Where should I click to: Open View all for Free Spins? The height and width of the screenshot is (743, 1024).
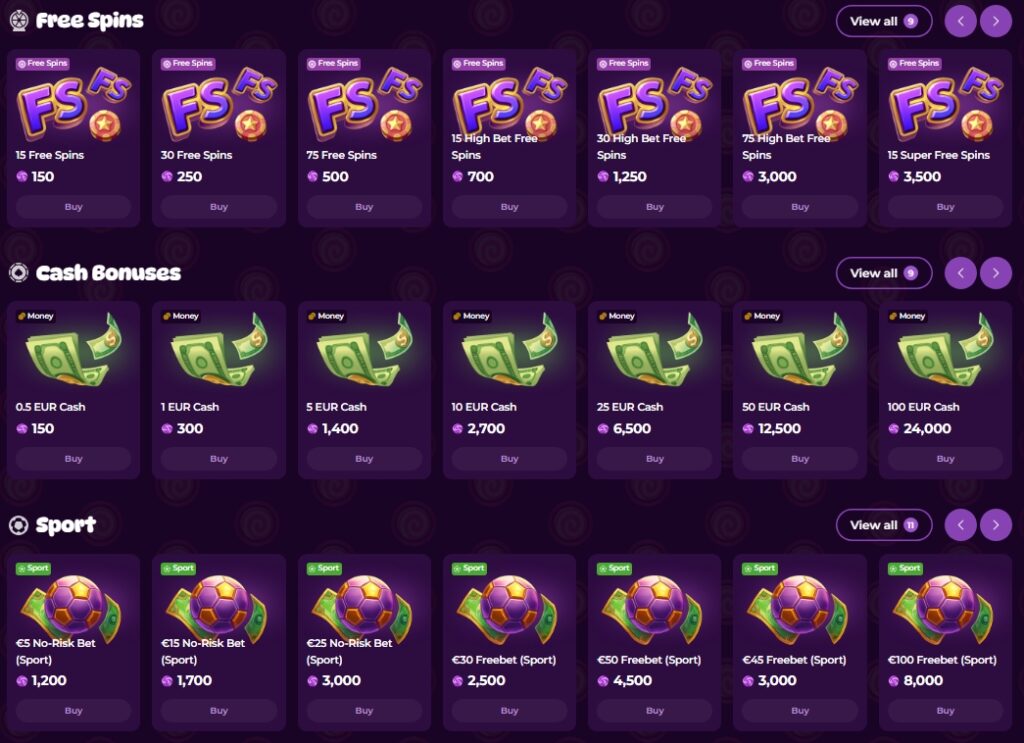(884, 21)
